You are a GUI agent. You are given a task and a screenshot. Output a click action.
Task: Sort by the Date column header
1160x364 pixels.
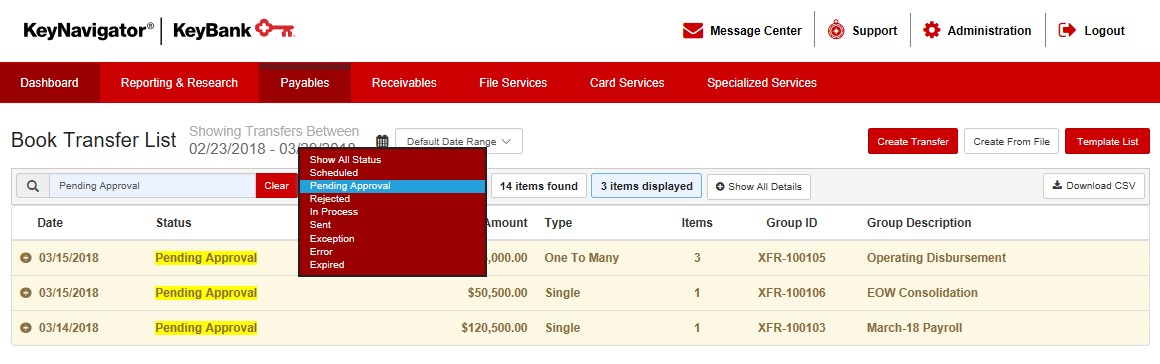coord(50,223)
